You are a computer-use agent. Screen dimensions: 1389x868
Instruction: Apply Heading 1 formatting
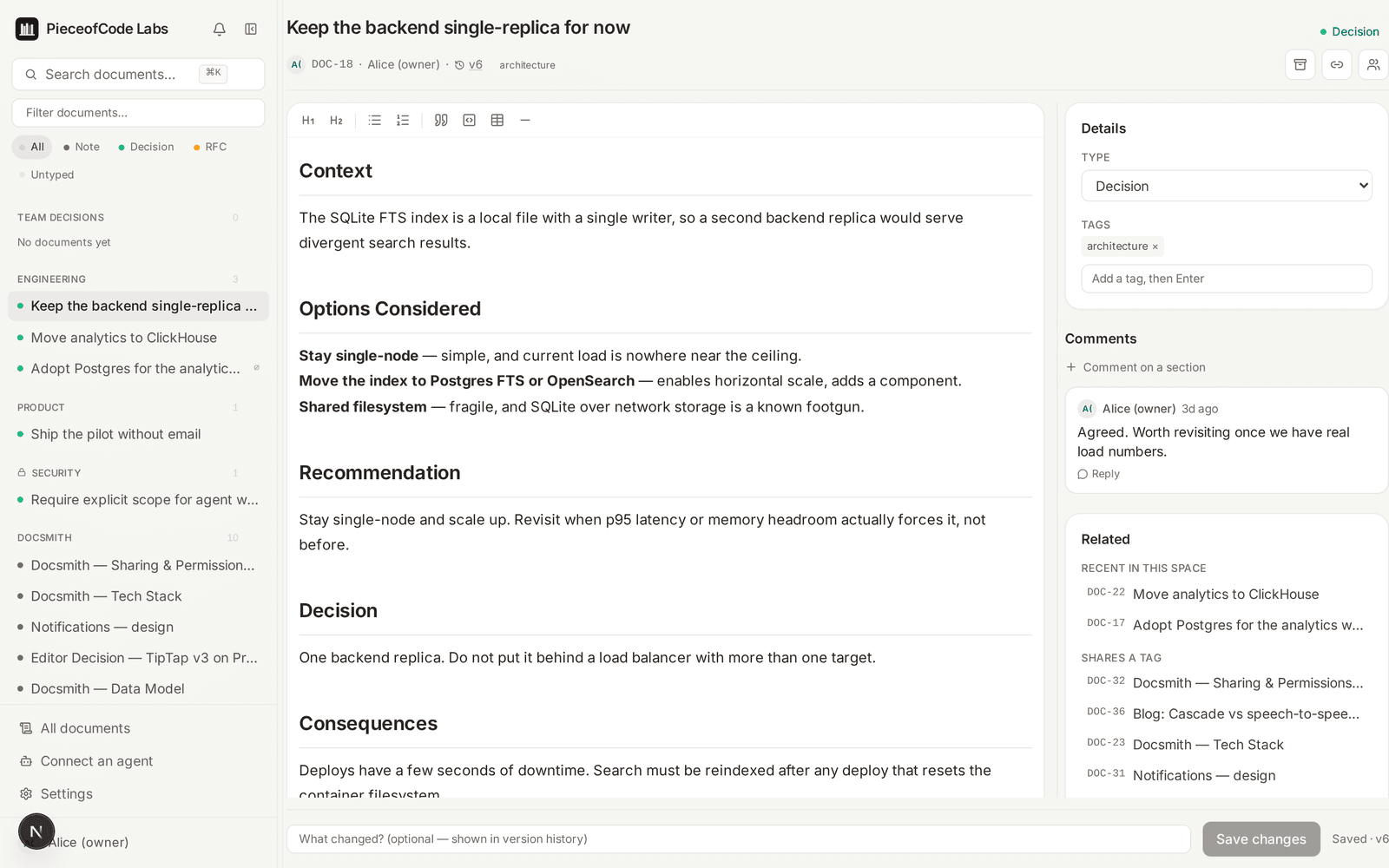308,121
